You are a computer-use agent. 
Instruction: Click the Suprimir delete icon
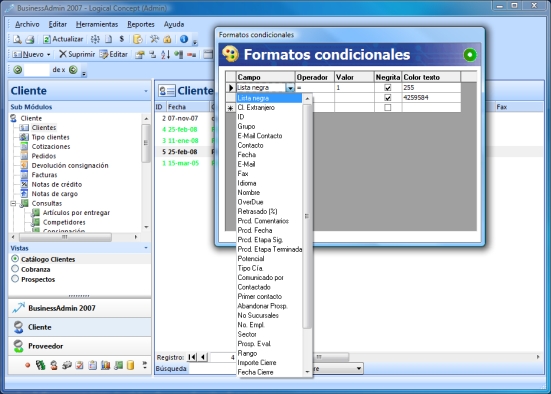coord(63,54)
